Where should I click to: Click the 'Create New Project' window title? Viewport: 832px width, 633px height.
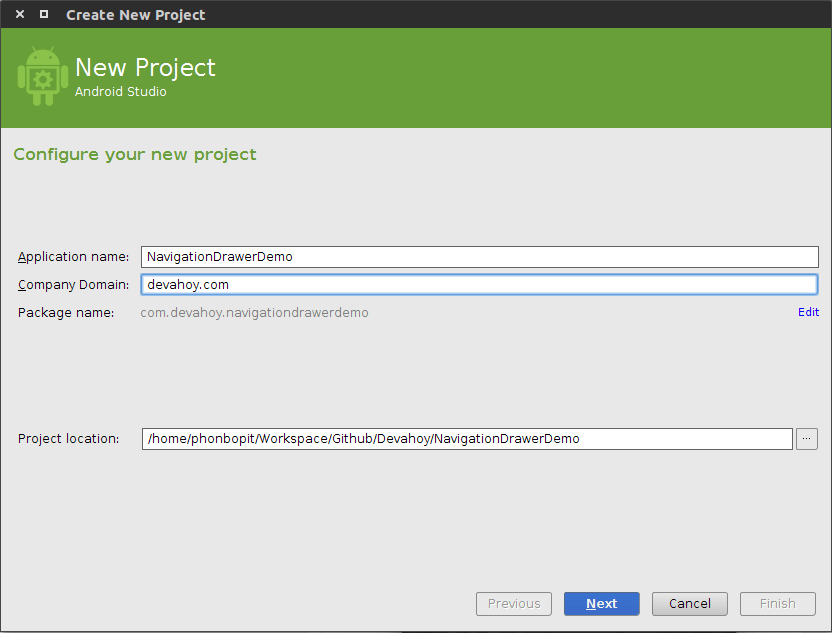tap(135, 15)
